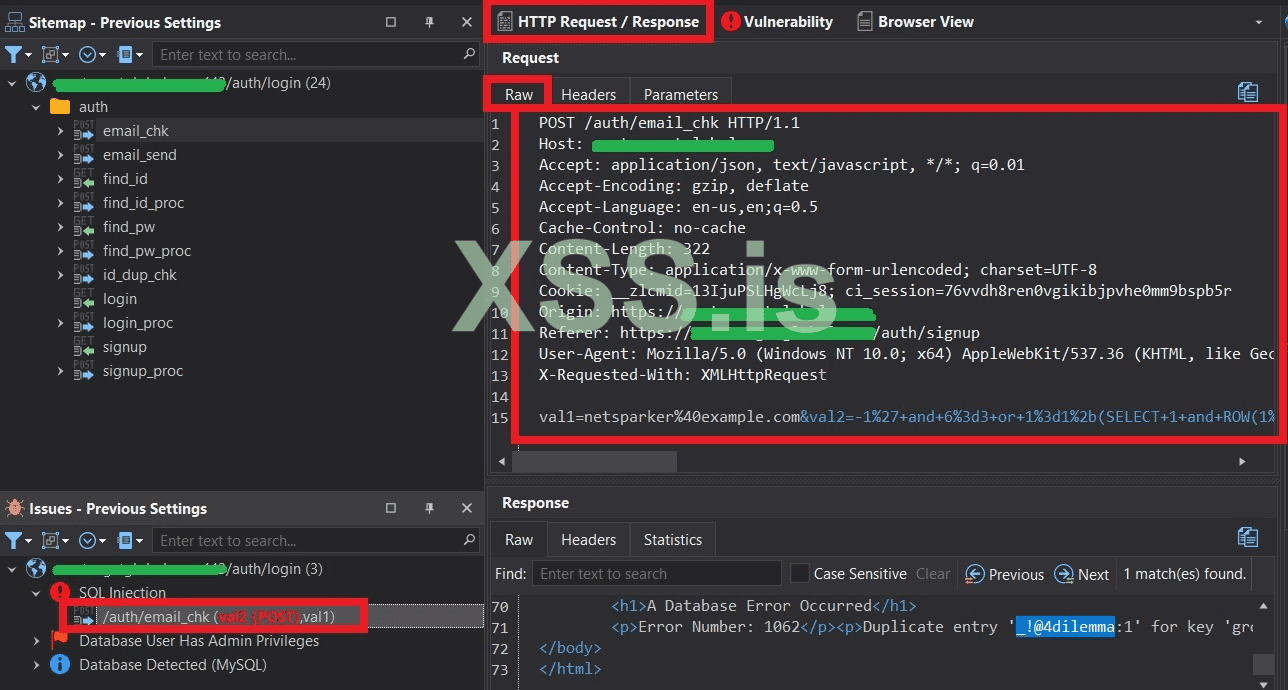The width and height of the screenshot is (1288, 690).
Task: Open the tab list dropdown arrow
Action: pyautogui.click(x=1259, y=22)
